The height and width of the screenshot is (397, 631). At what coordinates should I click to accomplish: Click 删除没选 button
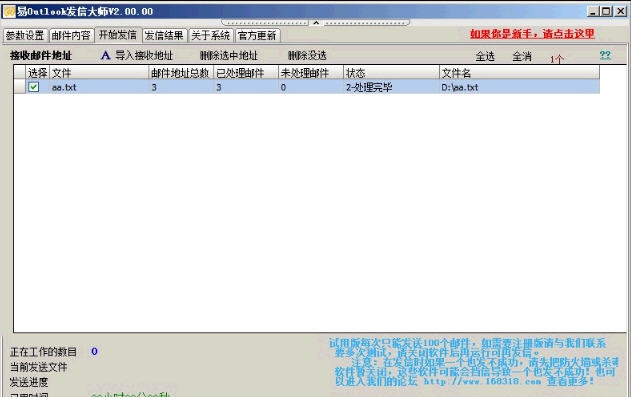307,56
